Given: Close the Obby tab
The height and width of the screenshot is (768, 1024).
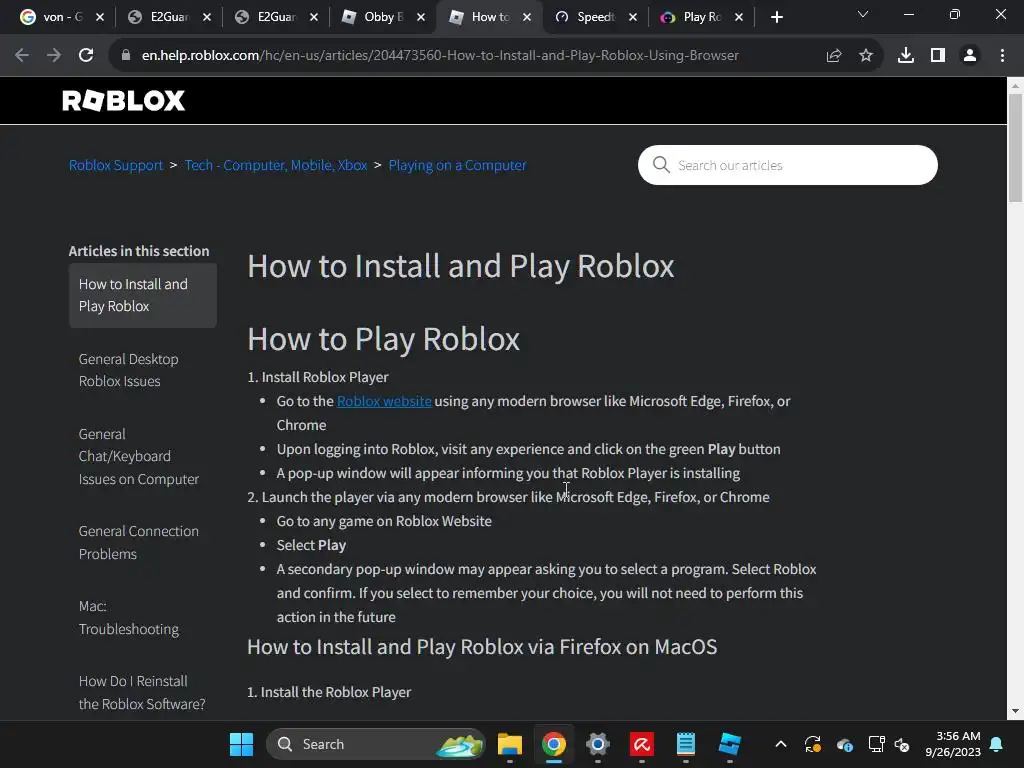Looking at the screenshot, I should click(421, 17).
